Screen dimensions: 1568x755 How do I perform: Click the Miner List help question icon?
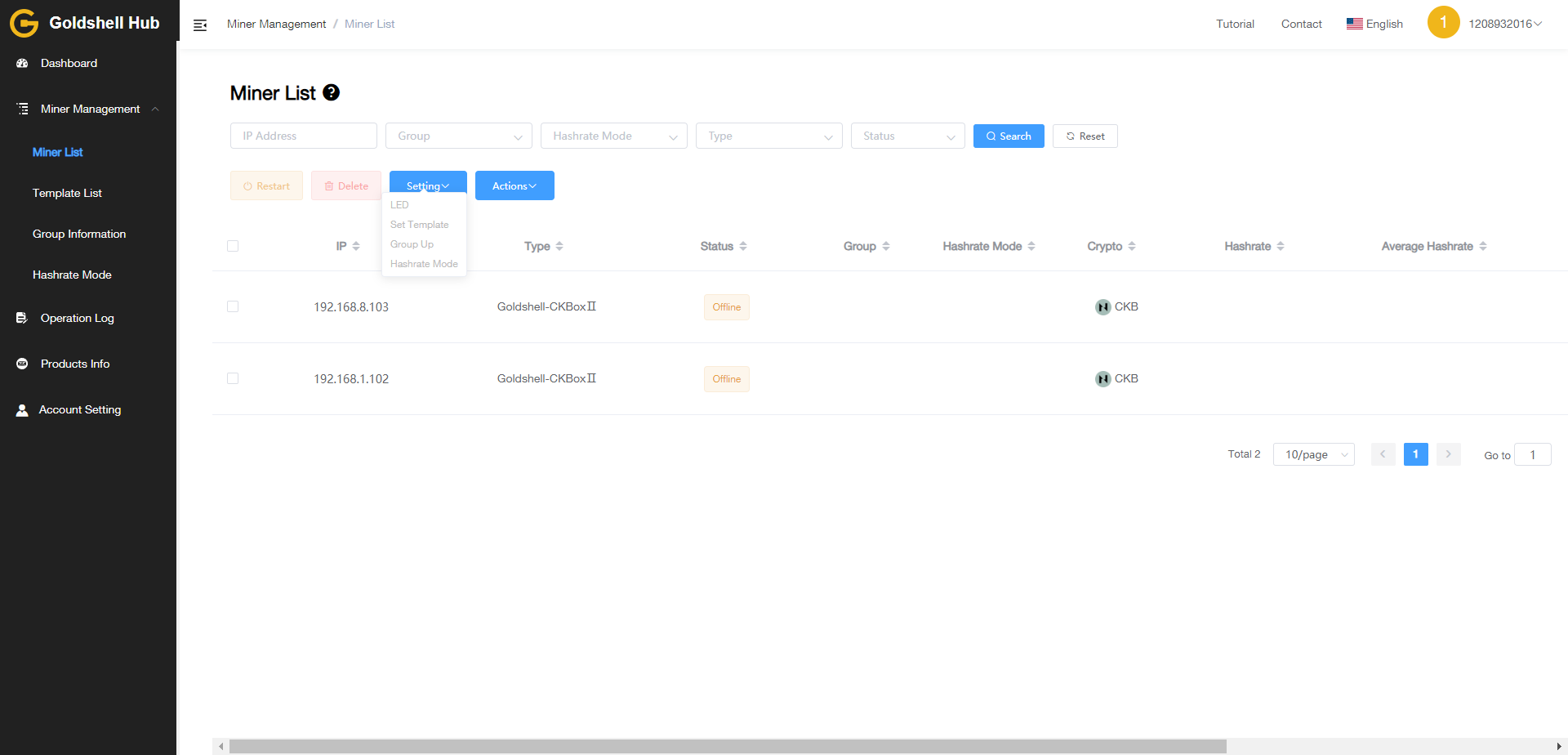[x=331, y=93]
